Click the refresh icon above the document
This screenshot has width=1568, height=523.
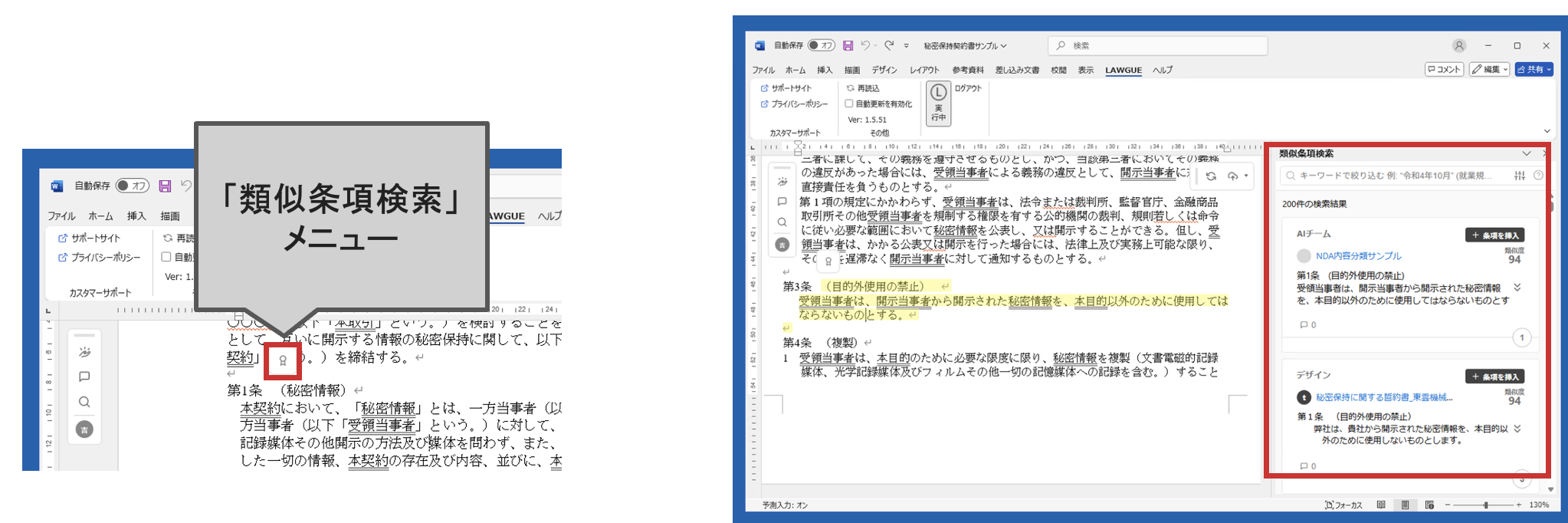(1211, 176)
